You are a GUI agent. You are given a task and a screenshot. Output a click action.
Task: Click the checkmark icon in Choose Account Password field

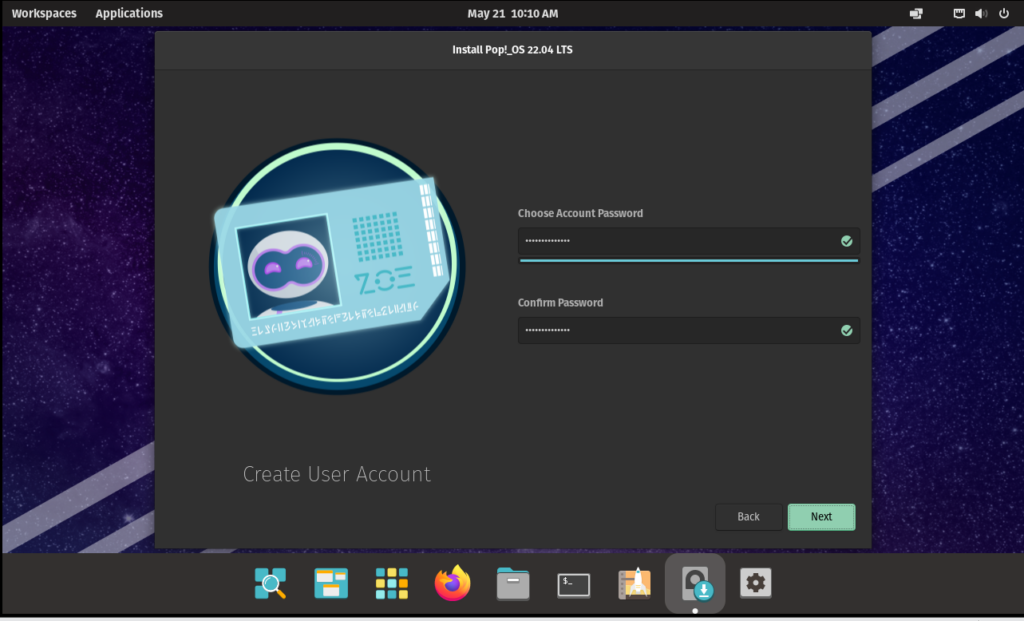coord(846,241)
